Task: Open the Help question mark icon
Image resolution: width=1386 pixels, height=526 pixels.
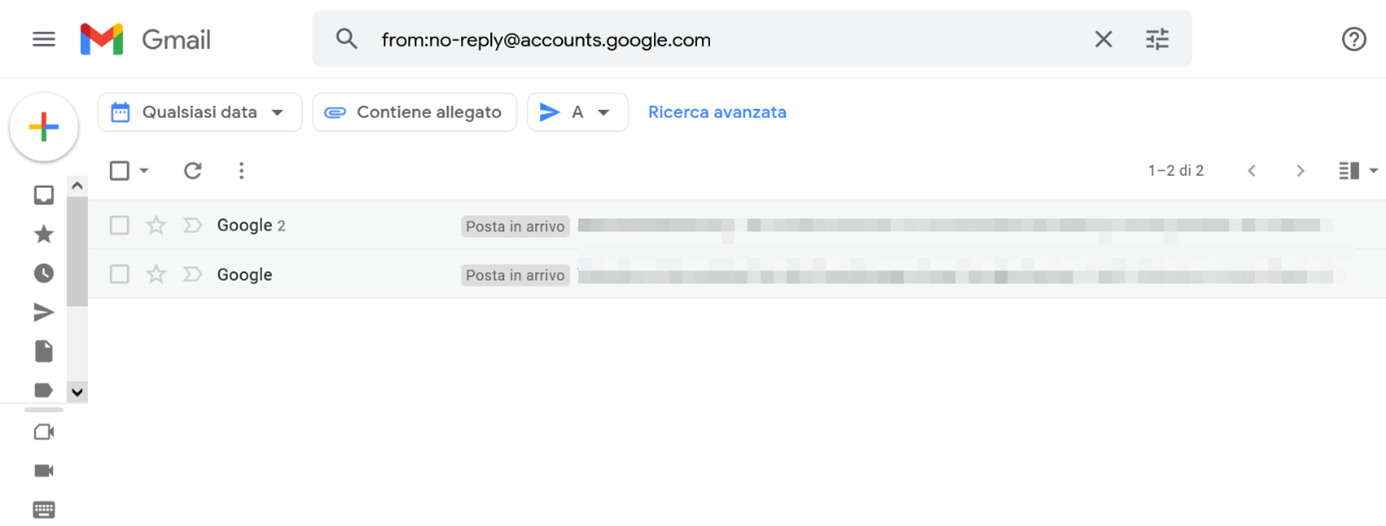Action: (x=1353, y=39)
